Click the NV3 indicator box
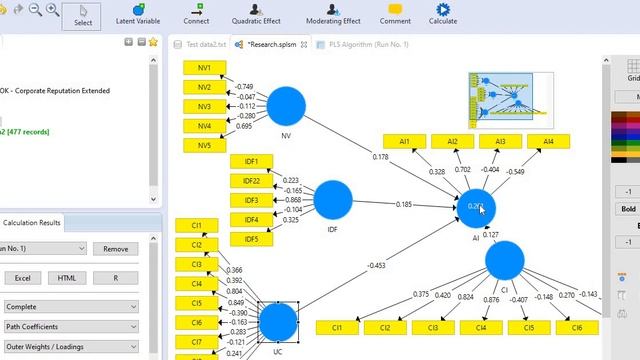The width and height of the screenshot is (640, 360). pos(204,107)
